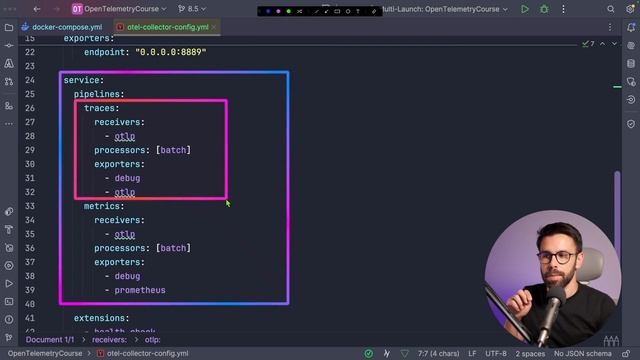Open more run actions menu

pyautogui.click(x=563, y=9)
